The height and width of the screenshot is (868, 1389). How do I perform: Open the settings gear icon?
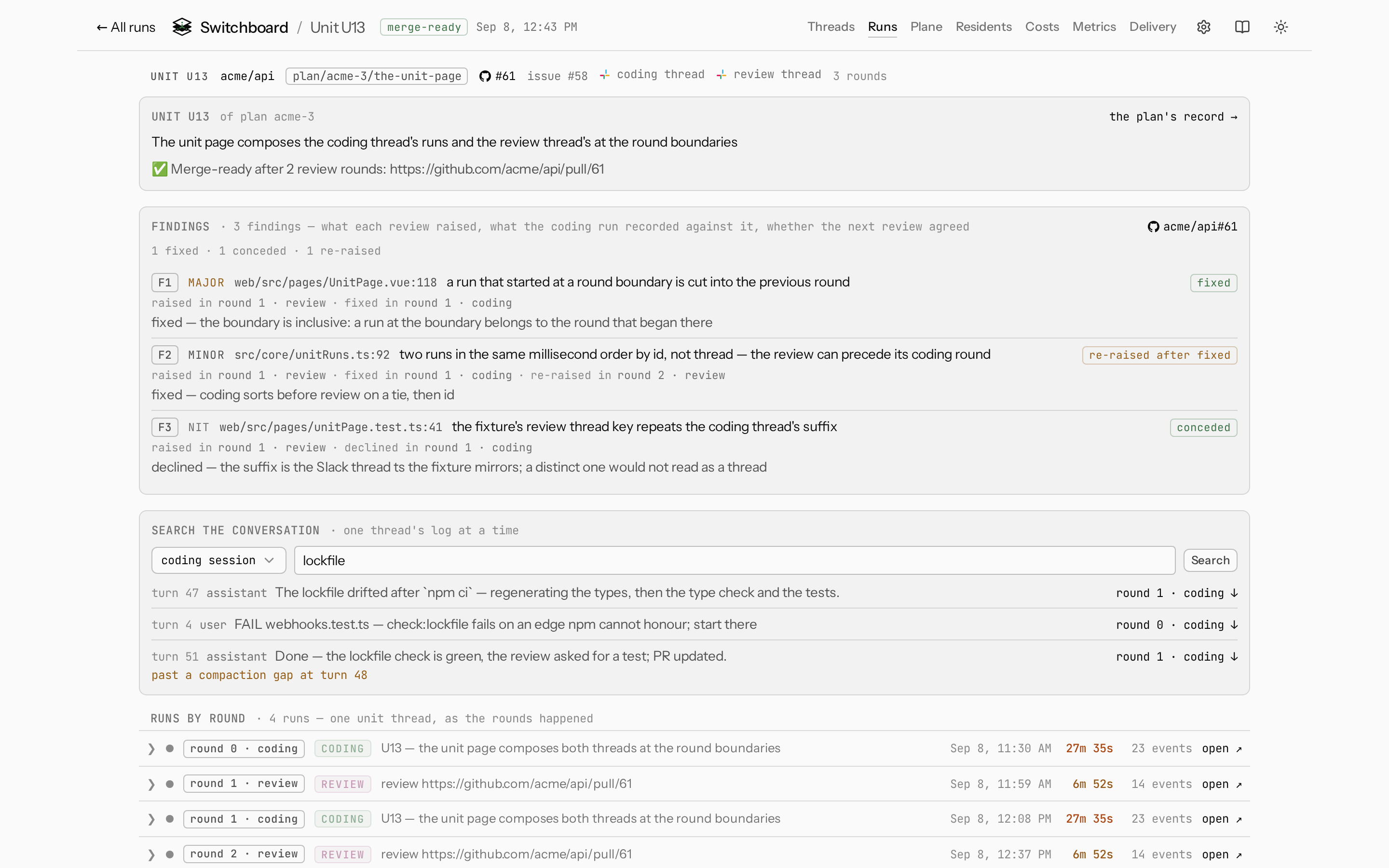click(x=1204, y=27)
